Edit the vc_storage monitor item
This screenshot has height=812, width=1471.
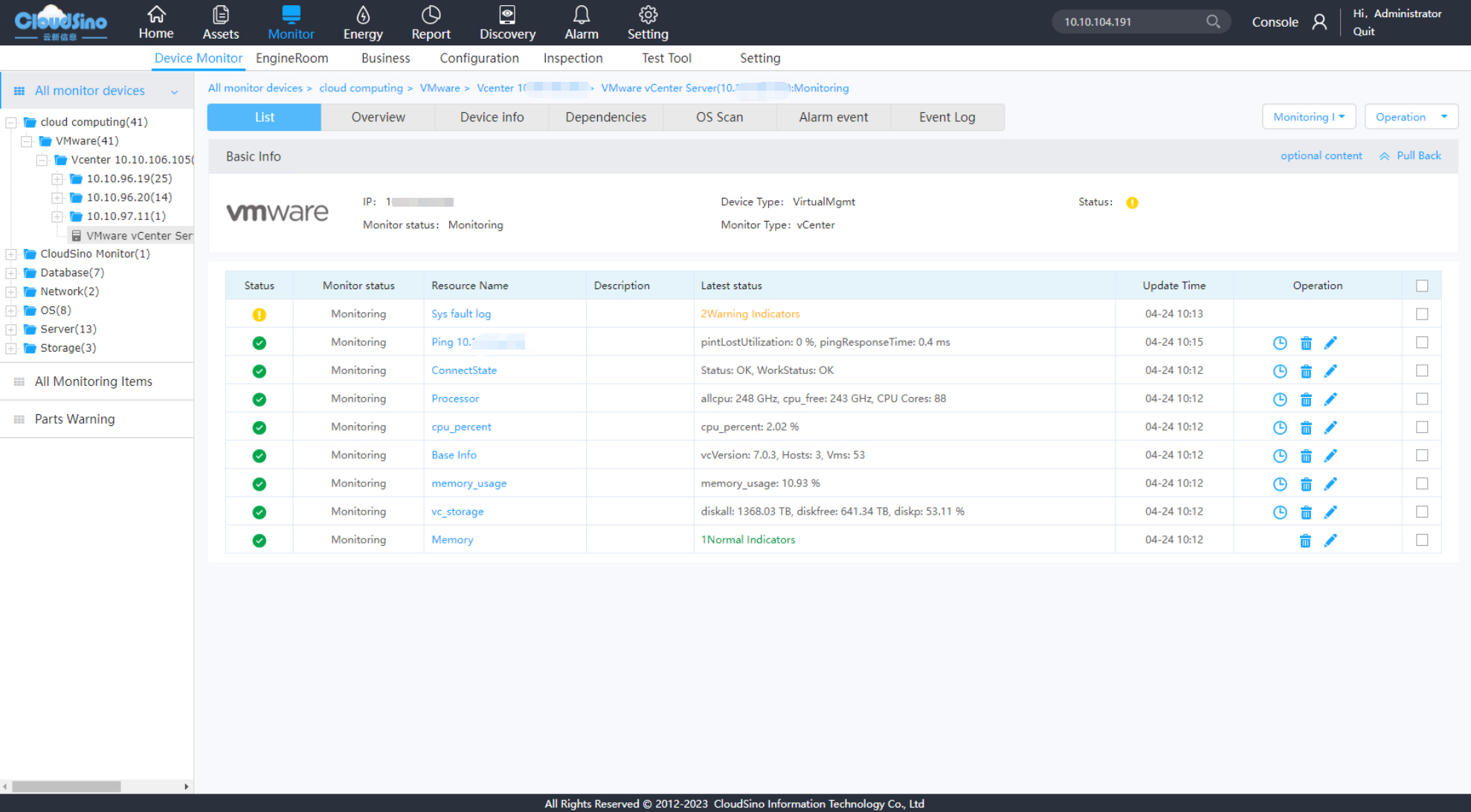(1330, 512)
